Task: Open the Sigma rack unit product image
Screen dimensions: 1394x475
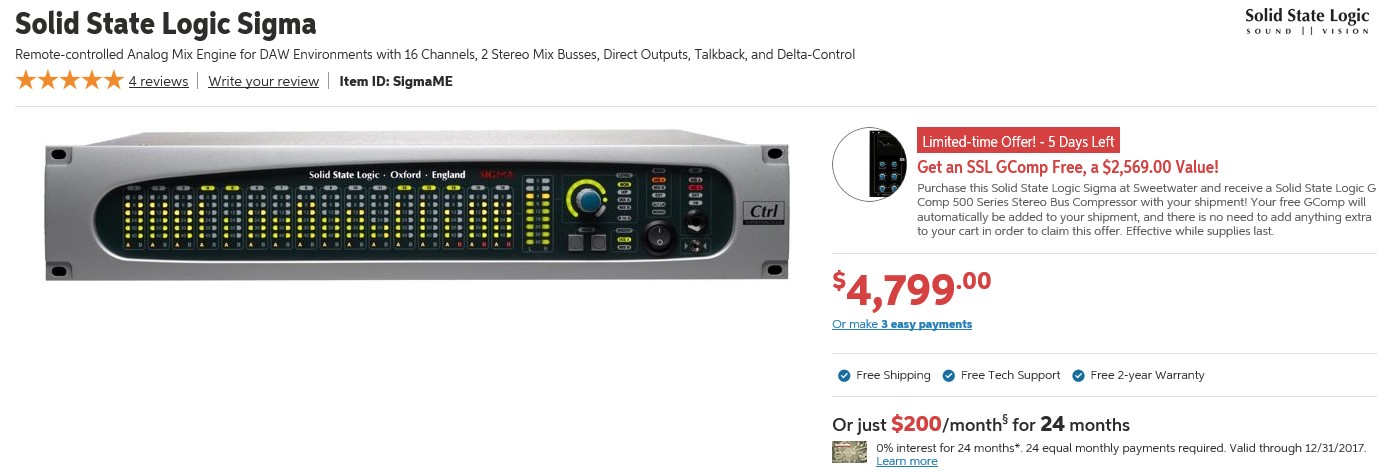Action: click(416, 209)
